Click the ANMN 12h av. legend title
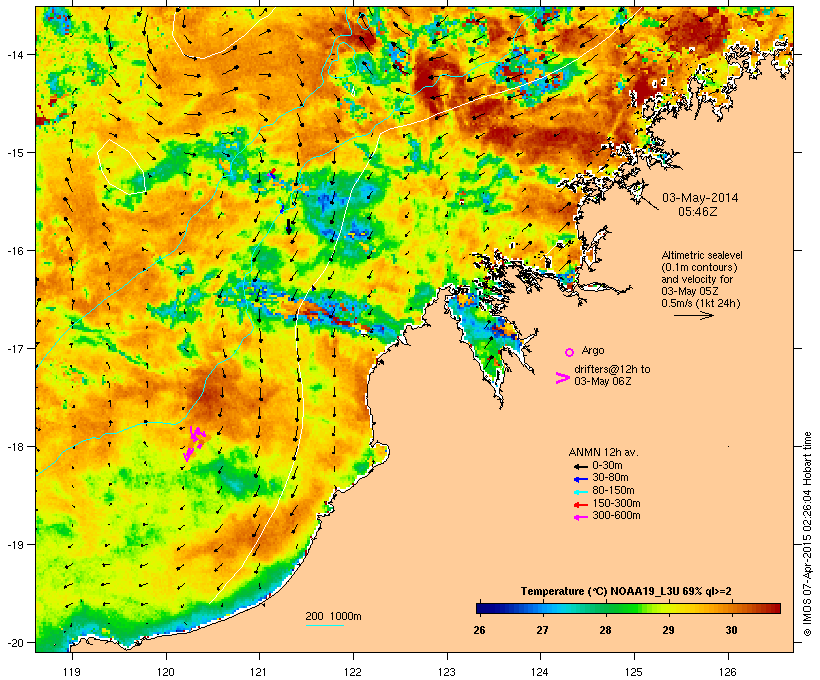820x680 pixels. pyautogui.click(x=603, y=452)
